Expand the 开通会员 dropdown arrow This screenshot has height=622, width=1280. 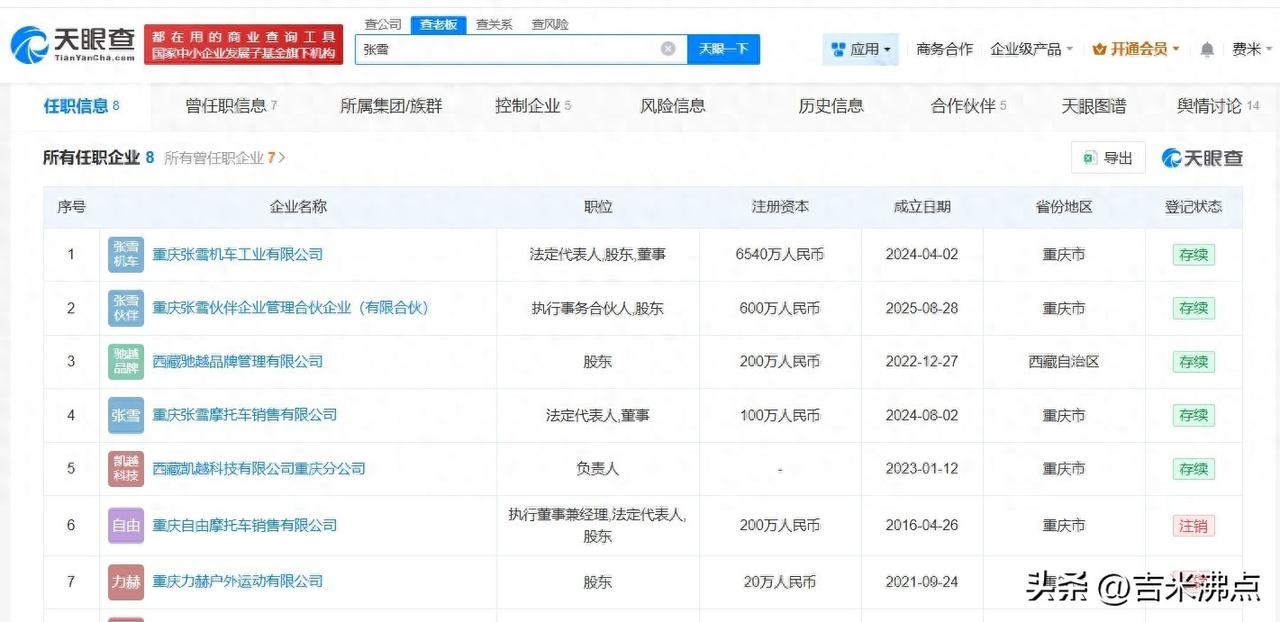1177,48
